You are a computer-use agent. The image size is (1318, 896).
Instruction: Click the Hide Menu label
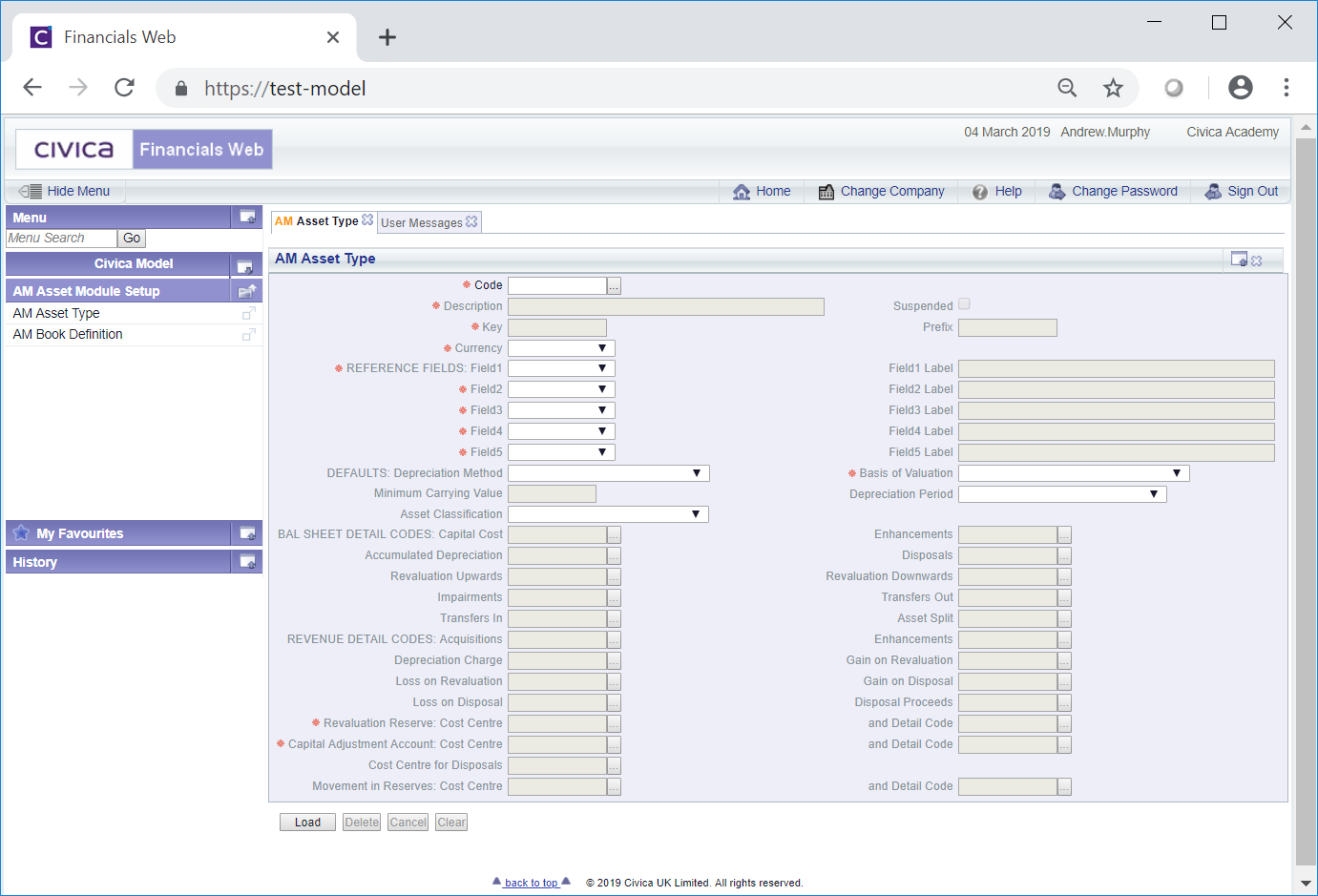[78, 191]
